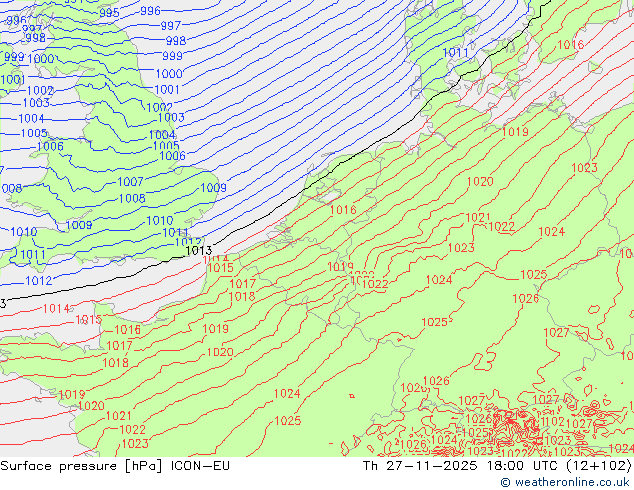This screenshot has height=490, width=634.
Task: Click the red 1024 label over central France
Action: click(x=287, y=394)
